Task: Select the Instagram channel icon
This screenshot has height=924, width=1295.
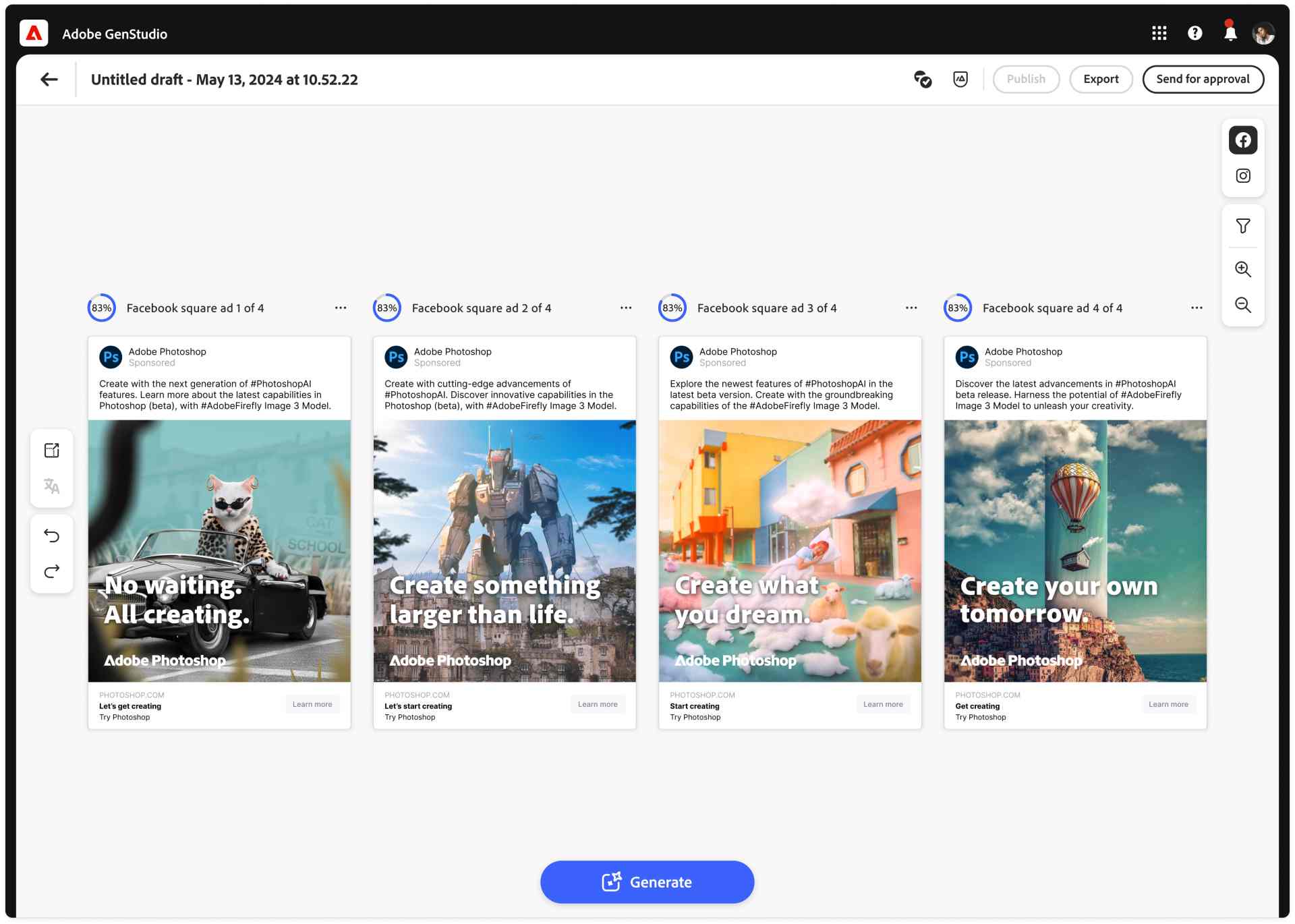Action: pos(1242,176)
